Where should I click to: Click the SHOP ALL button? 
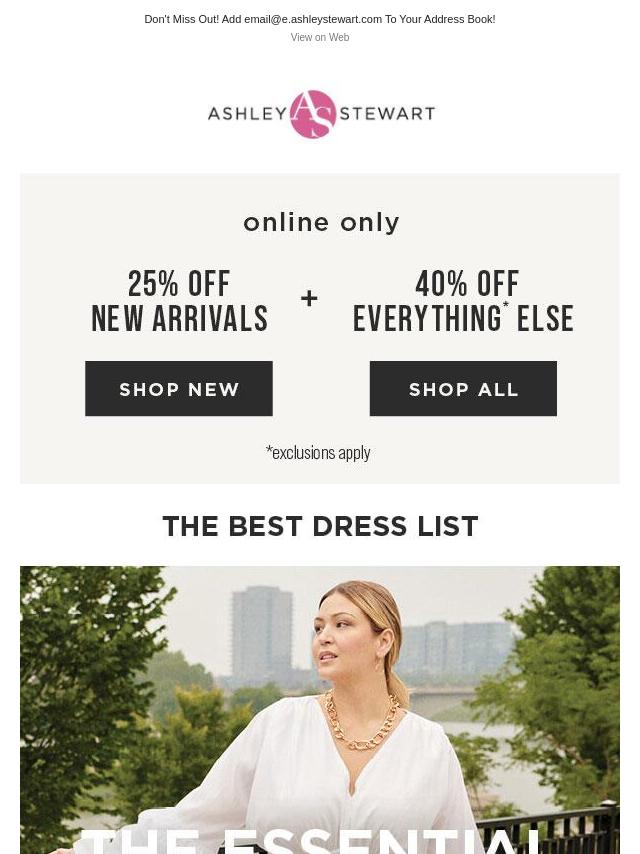pos(463,388)
